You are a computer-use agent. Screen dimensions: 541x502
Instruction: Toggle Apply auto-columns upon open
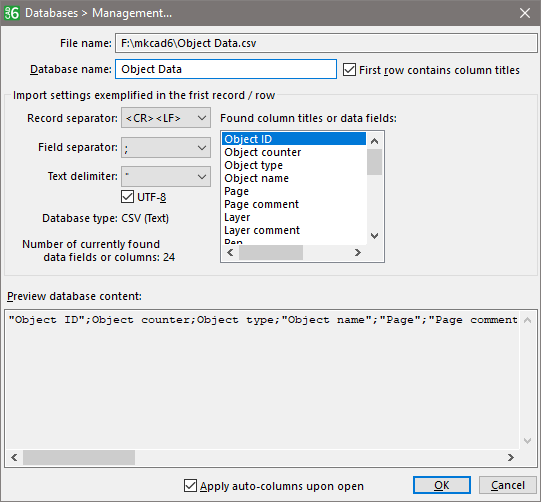(190, 485)
